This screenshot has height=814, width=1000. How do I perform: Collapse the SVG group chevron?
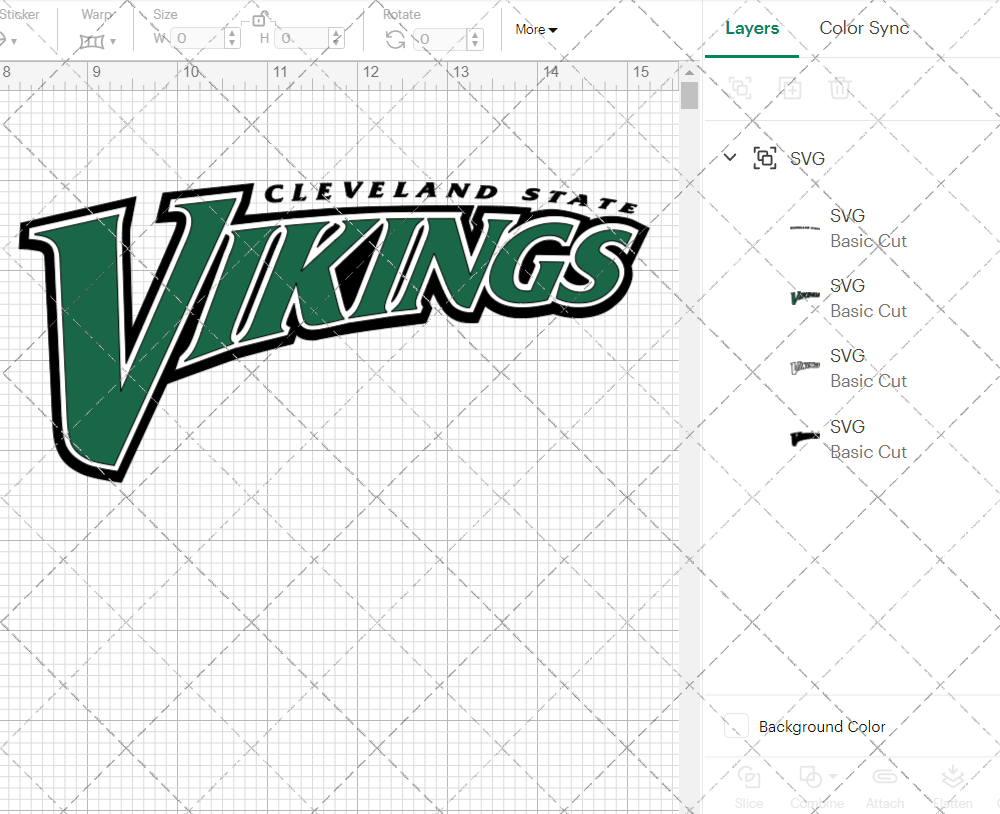point(730,157)
